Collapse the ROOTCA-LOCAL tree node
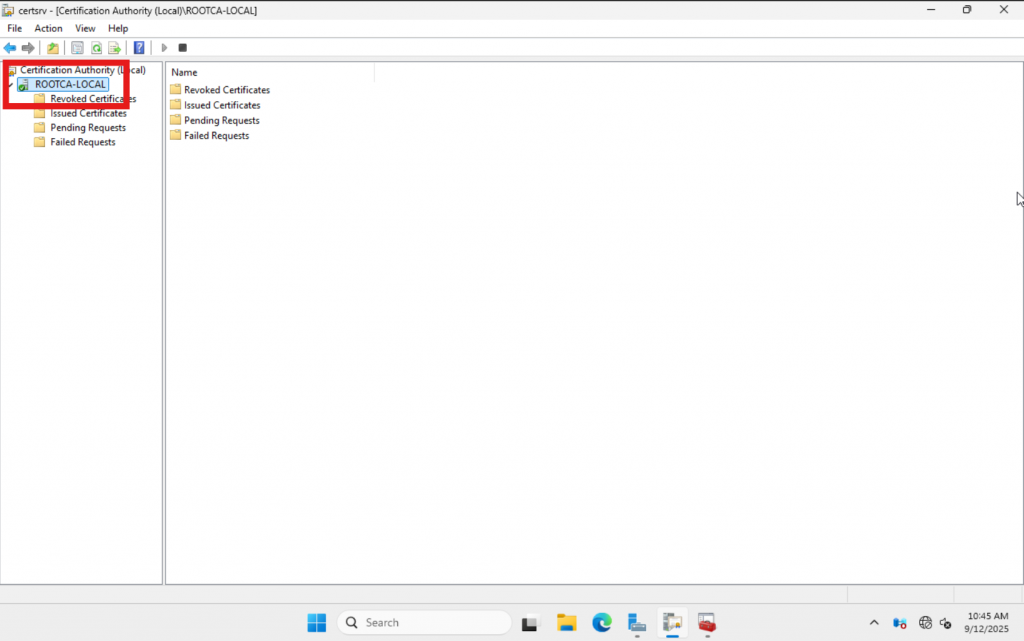The image size is (1024, 641). [9, 85]
